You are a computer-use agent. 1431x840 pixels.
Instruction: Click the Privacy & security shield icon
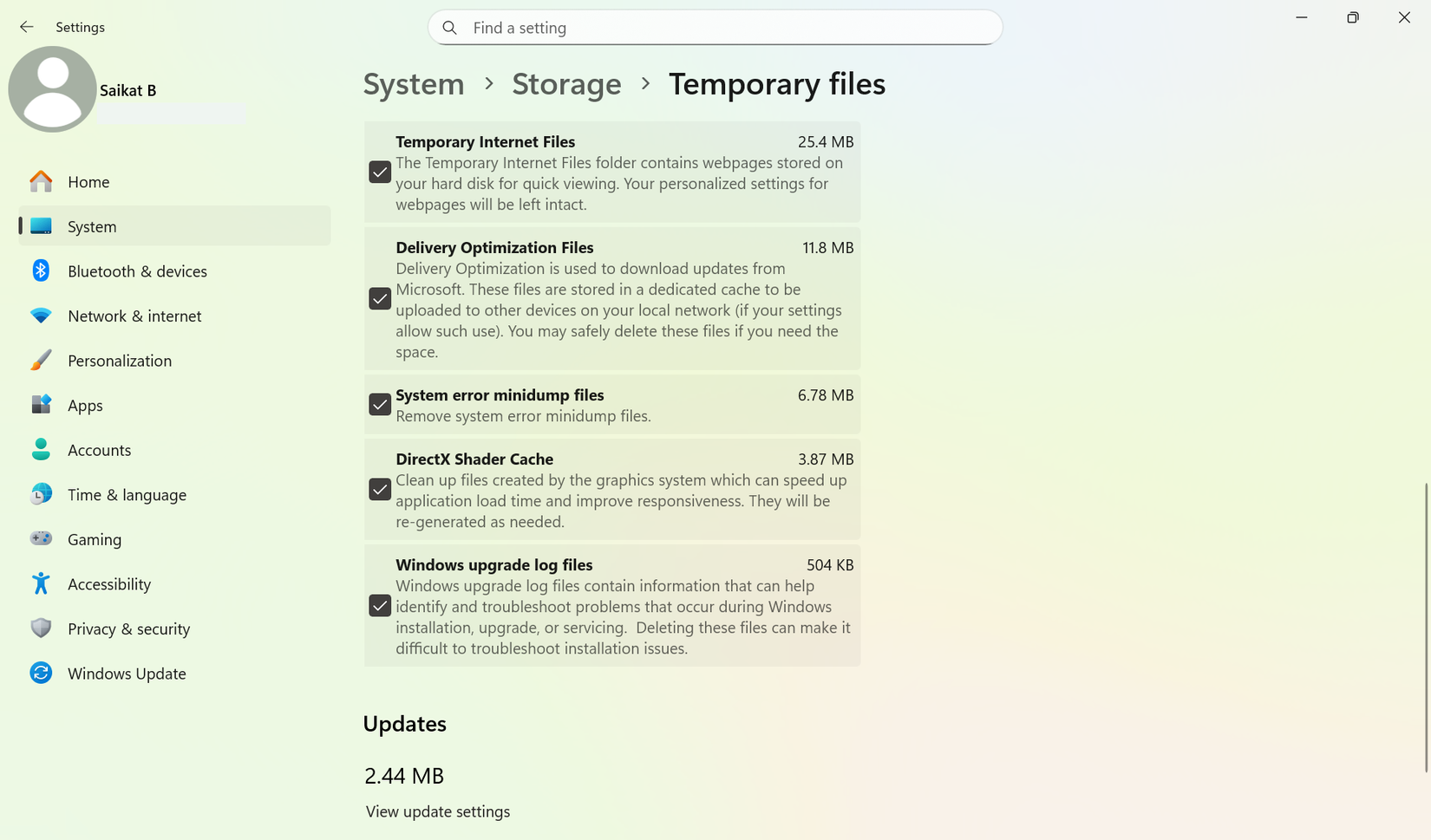(41, 628)
